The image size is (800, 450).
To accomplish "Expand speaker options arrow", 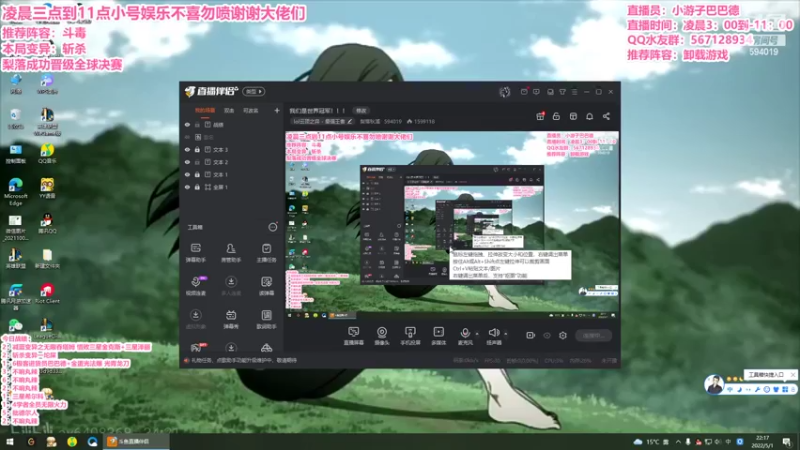I will [x=506, y=334].
